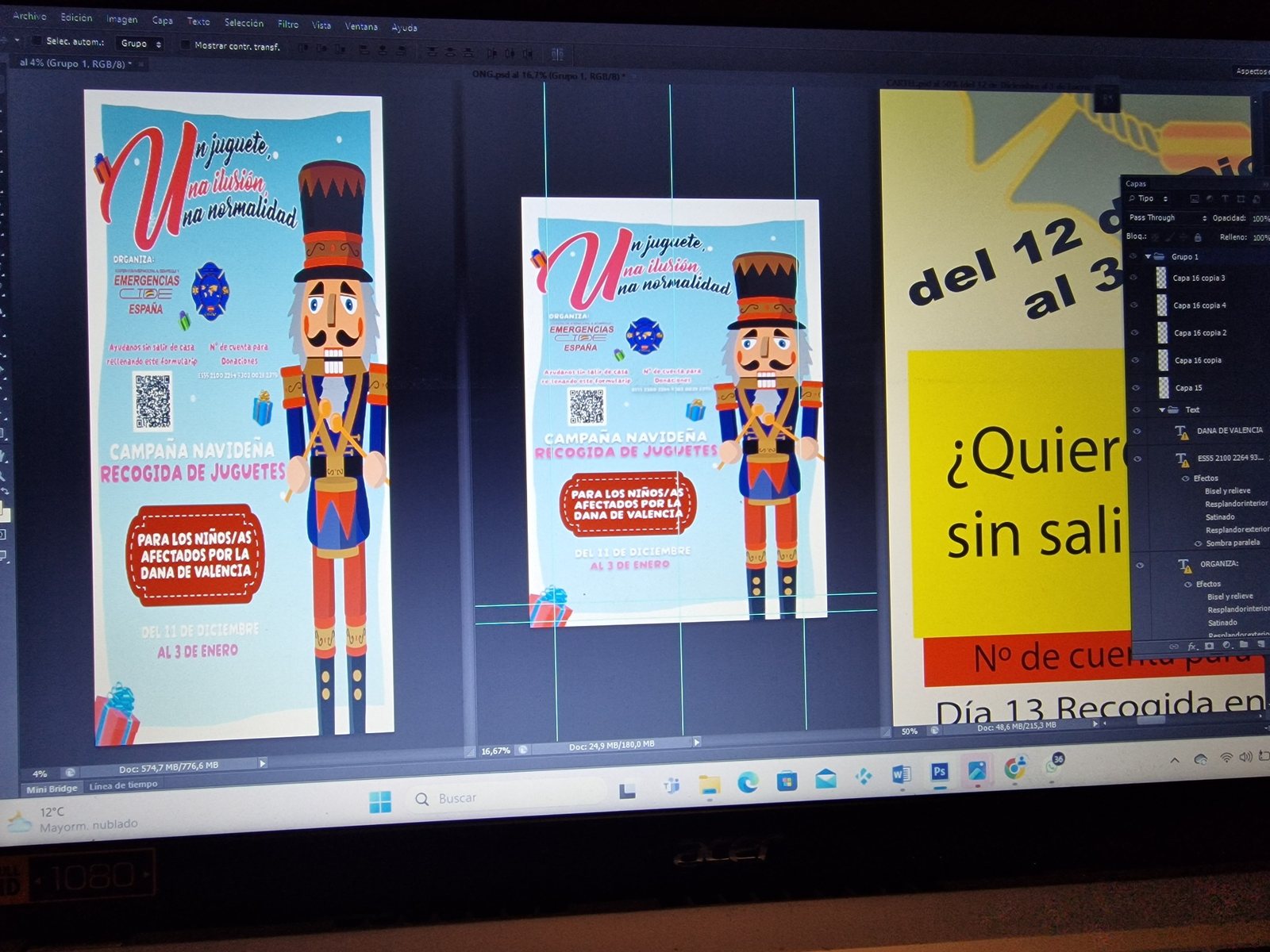Image resolution: width=1270 pixels, height=952 pixels.
Task: Toggle visibility of Sombra paralela effect
Action: (1199, 543)
